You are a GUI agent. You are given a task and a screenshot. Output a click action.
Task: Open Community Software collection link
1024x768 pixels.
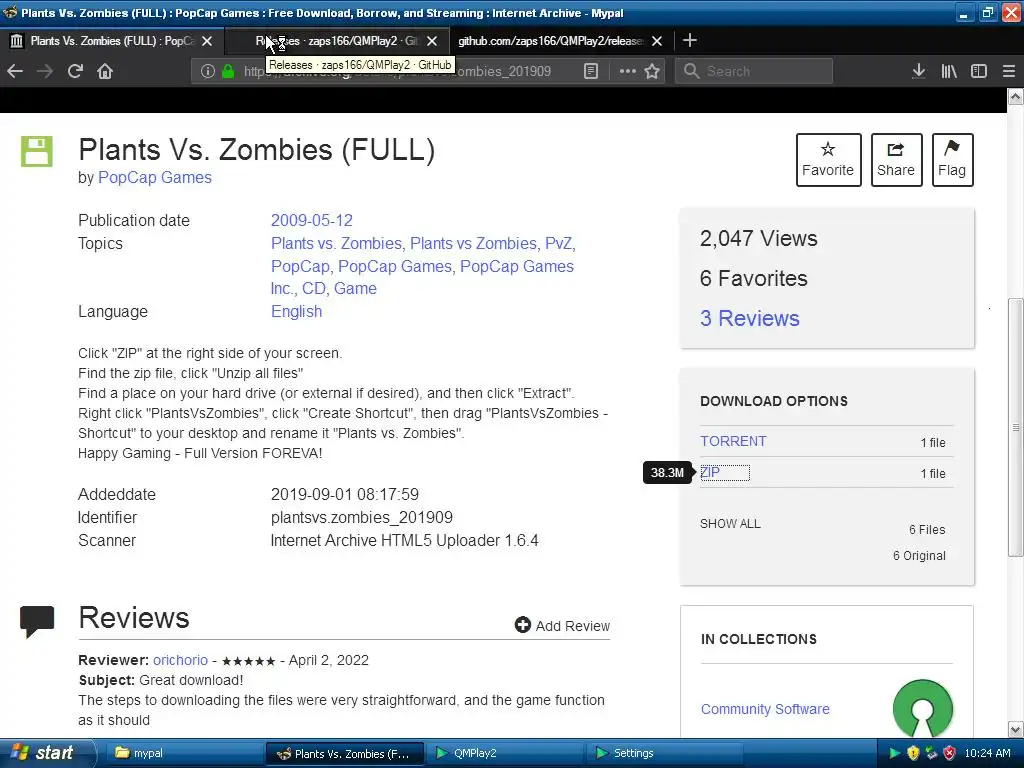point(765,709)
